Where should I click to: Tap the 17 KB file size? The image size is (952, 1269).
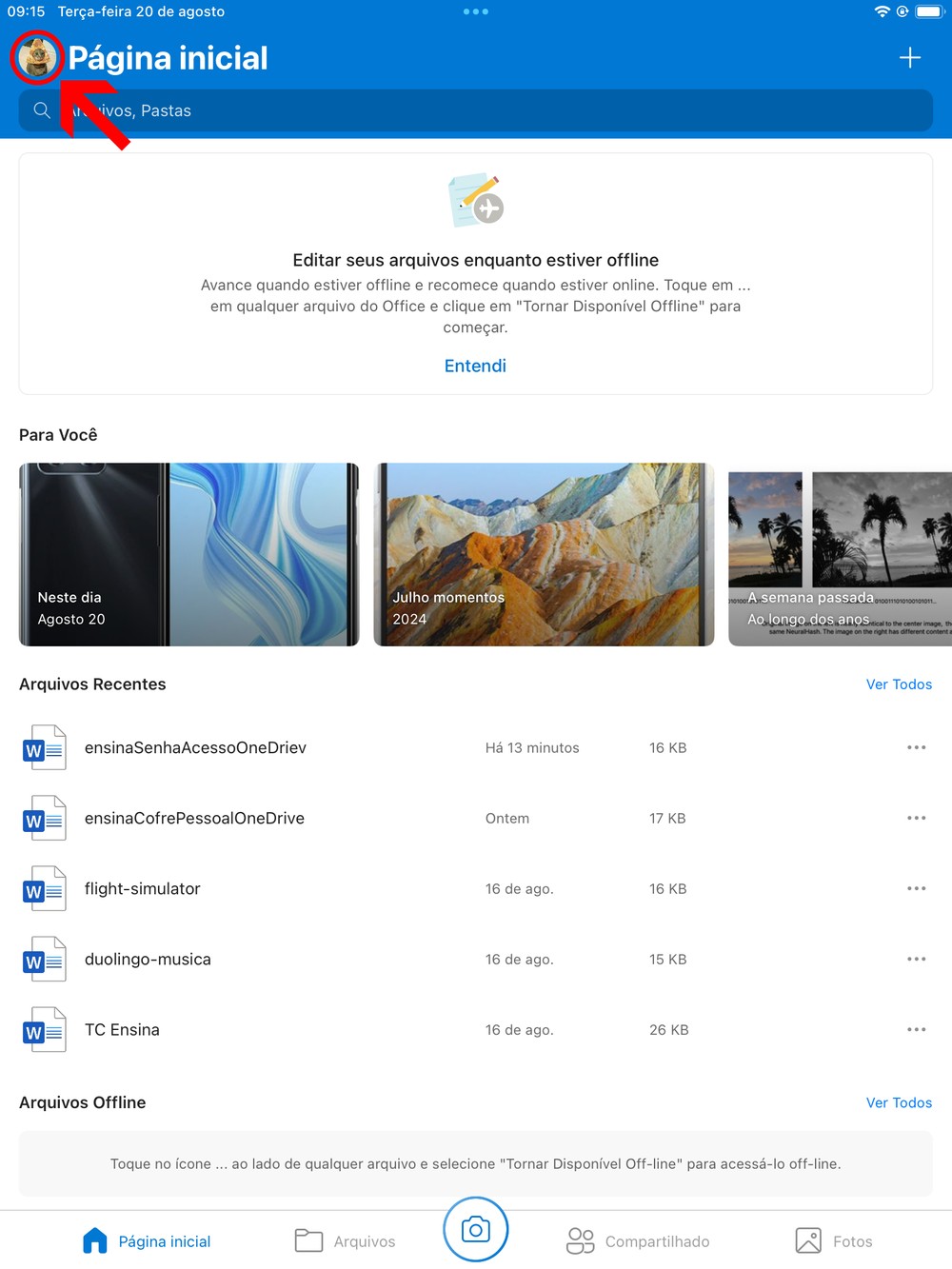click(667, 819)
